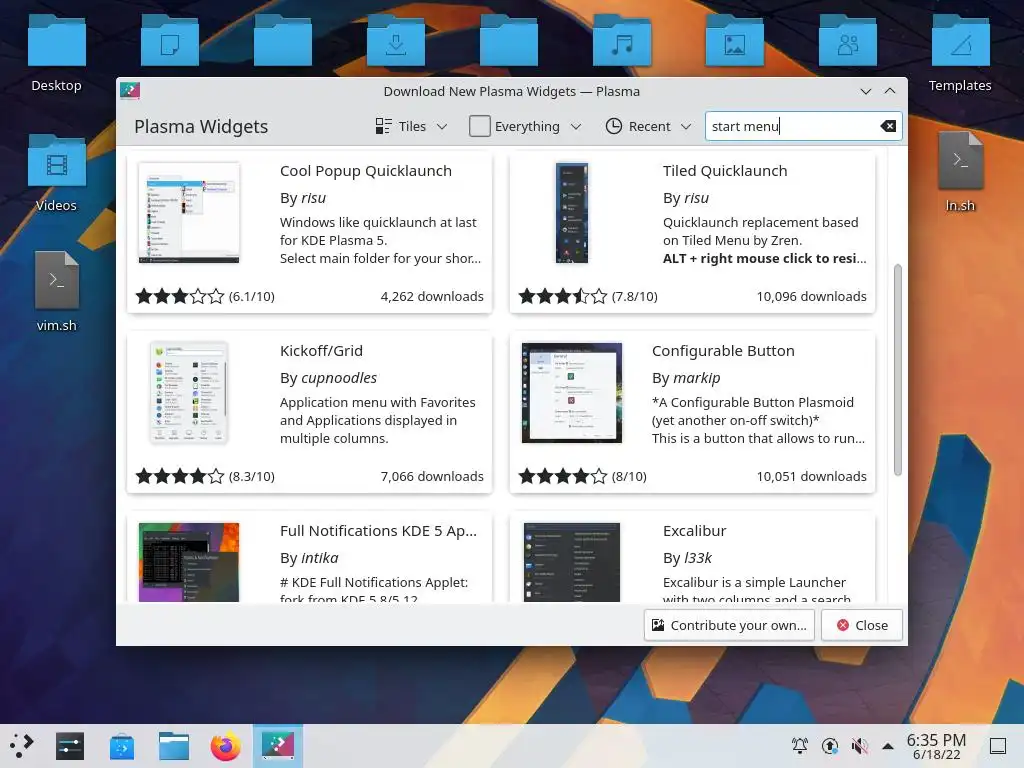This screenshot has width=1024, height=768.
Task: Click author name markip
Action: [x=696, y=378]
